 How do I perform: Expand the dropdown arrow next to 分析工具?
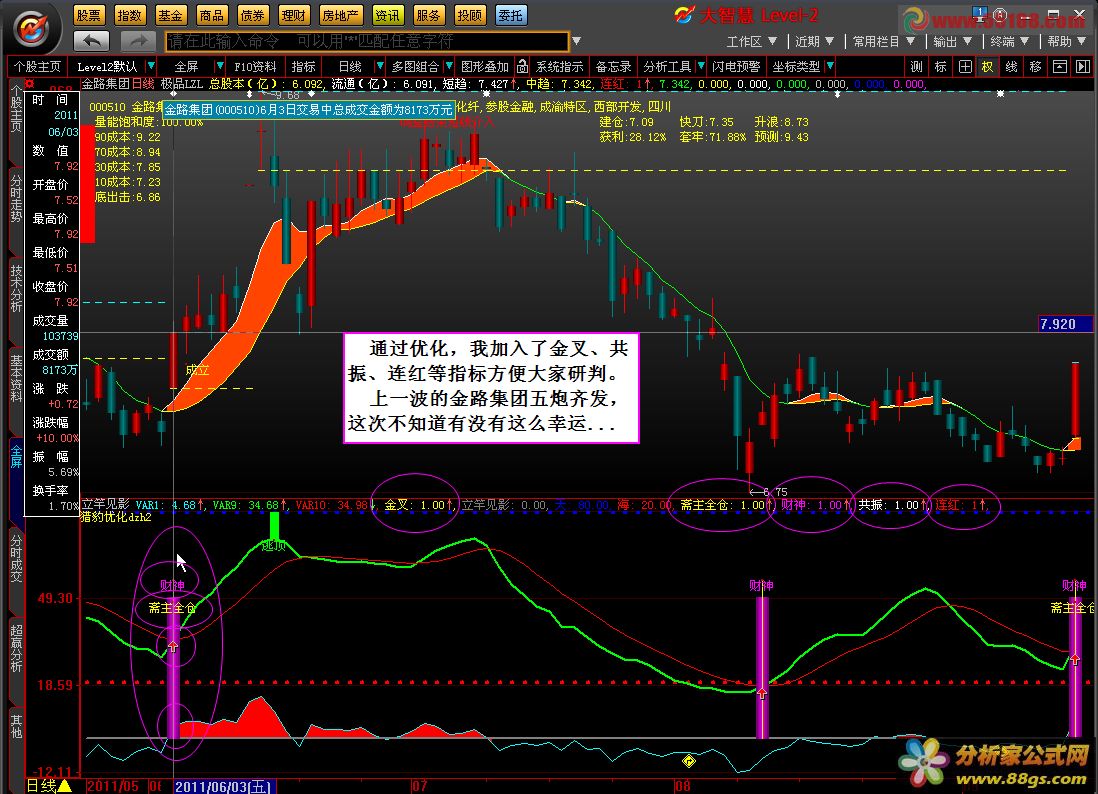click(700, 67)
